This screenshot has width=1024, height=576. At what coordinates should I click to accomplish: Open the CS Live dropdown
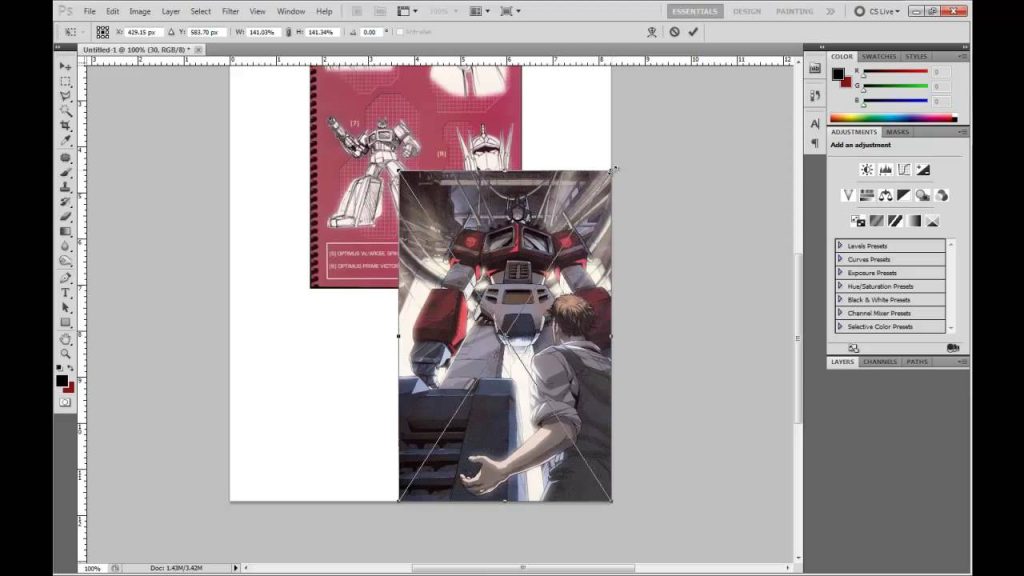tap(878, 11)
